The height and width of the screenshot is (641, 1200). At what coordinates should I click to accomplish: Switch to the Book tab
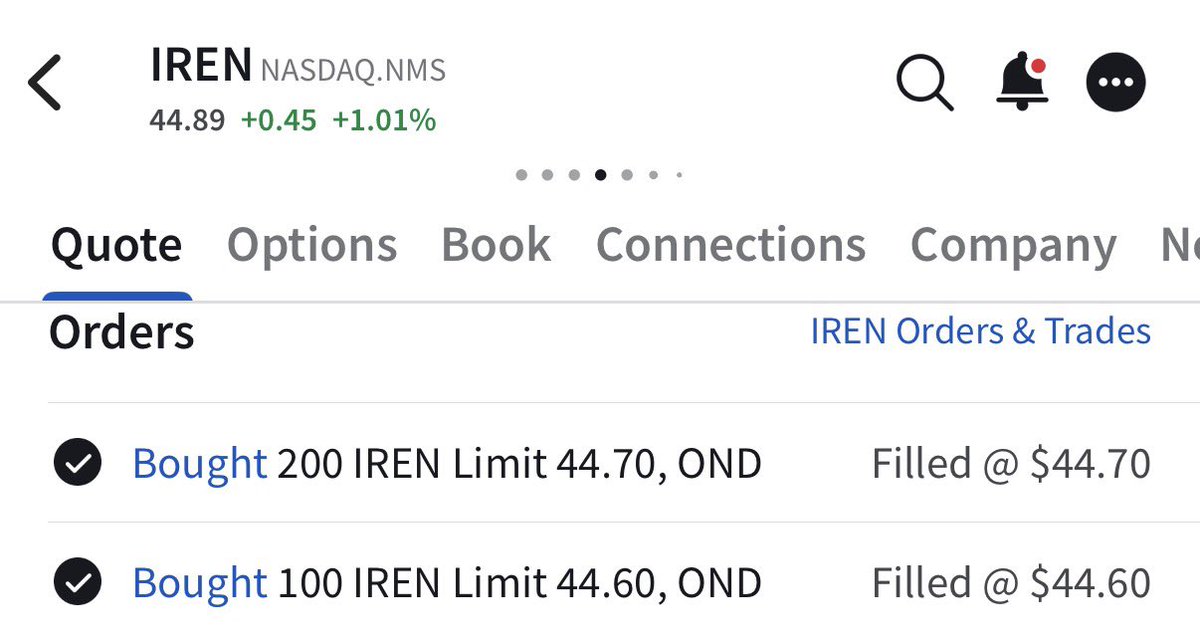496,245
